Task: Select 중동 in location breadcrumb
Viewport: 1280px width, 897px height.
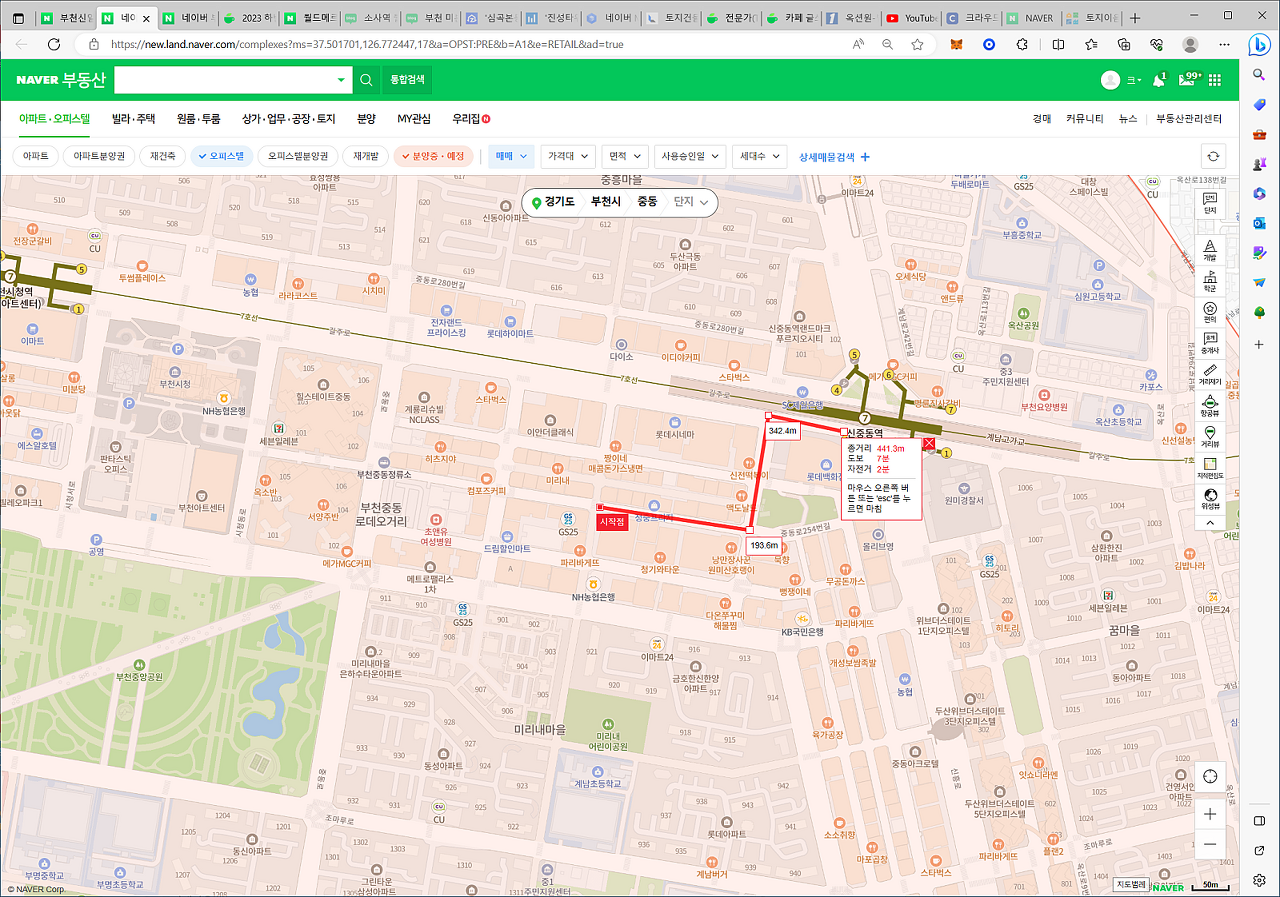Action: [x=647, y=202]
